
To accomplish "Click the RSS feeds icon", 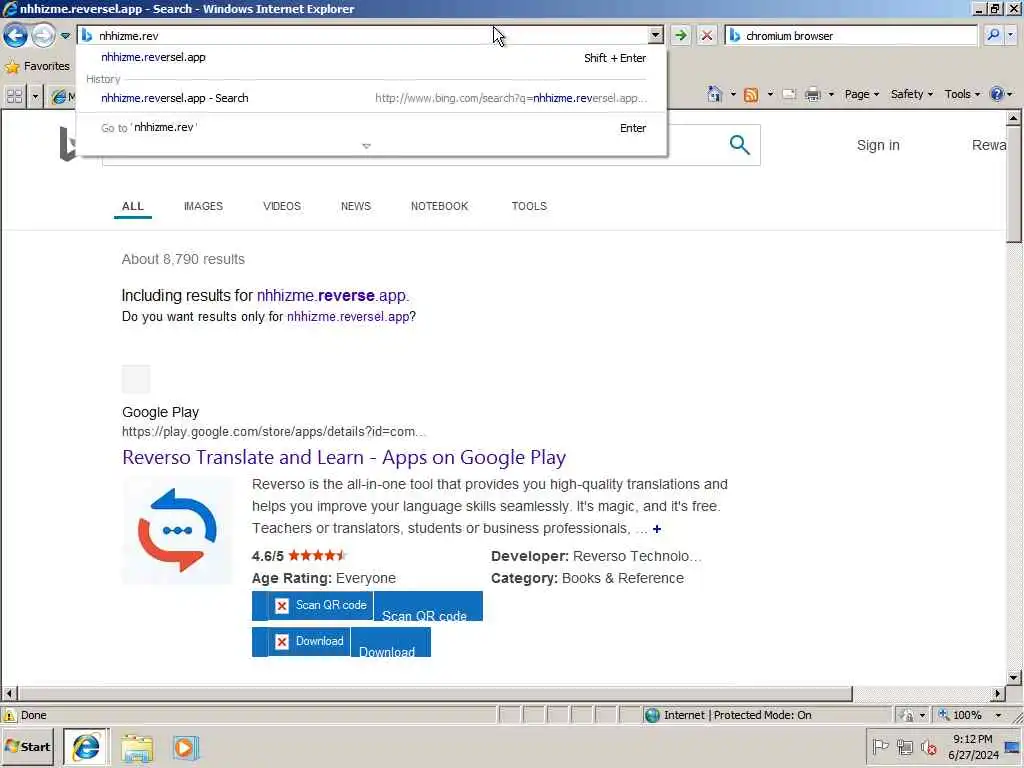I will click(751, 95).
